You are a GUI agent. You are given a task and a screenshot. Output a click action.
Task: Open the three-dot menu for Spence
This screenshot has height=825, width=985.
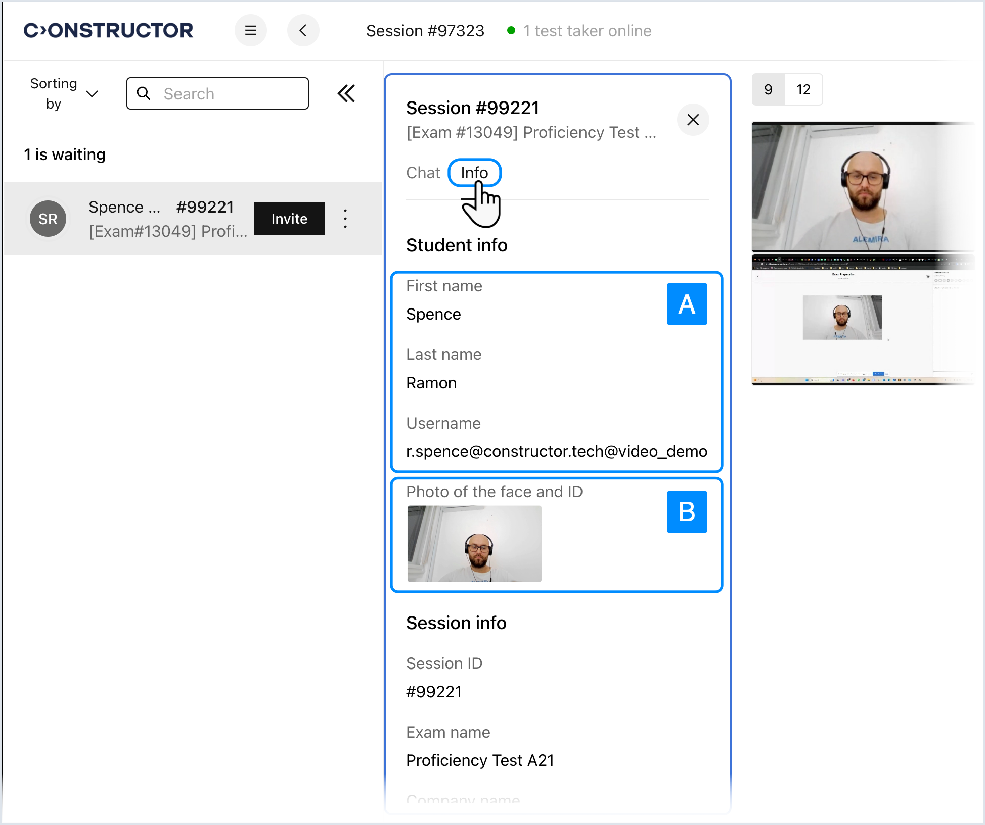(x=346, y=219)
